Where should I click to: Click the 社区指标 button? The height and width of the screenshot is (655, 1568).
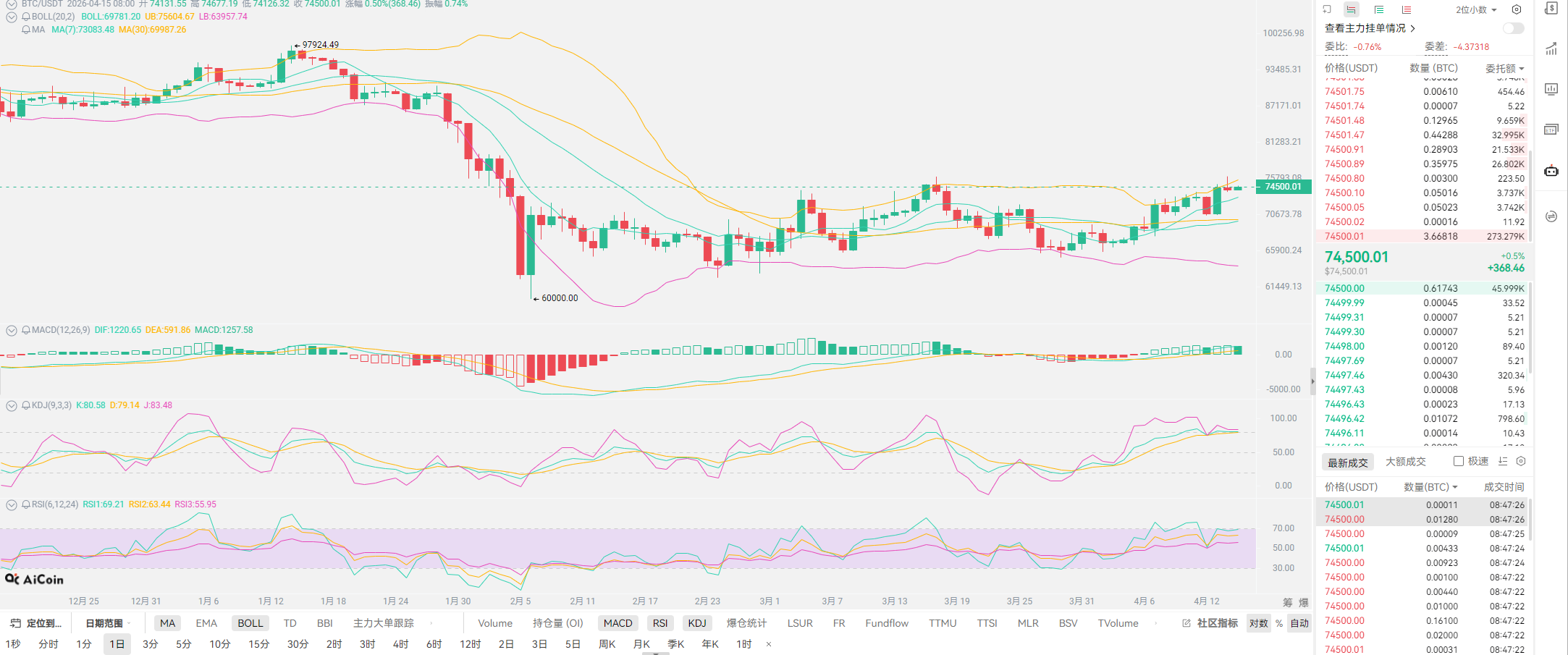coord(1210,623)
